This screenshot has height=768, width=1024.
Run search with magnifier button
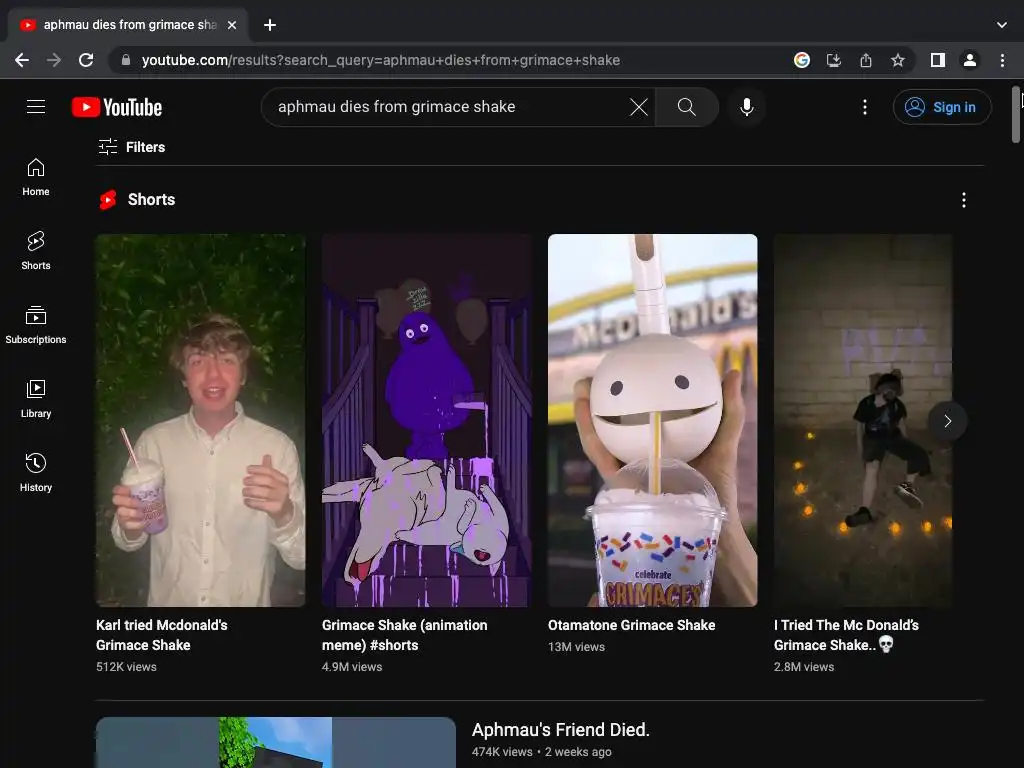coord(686,106)
